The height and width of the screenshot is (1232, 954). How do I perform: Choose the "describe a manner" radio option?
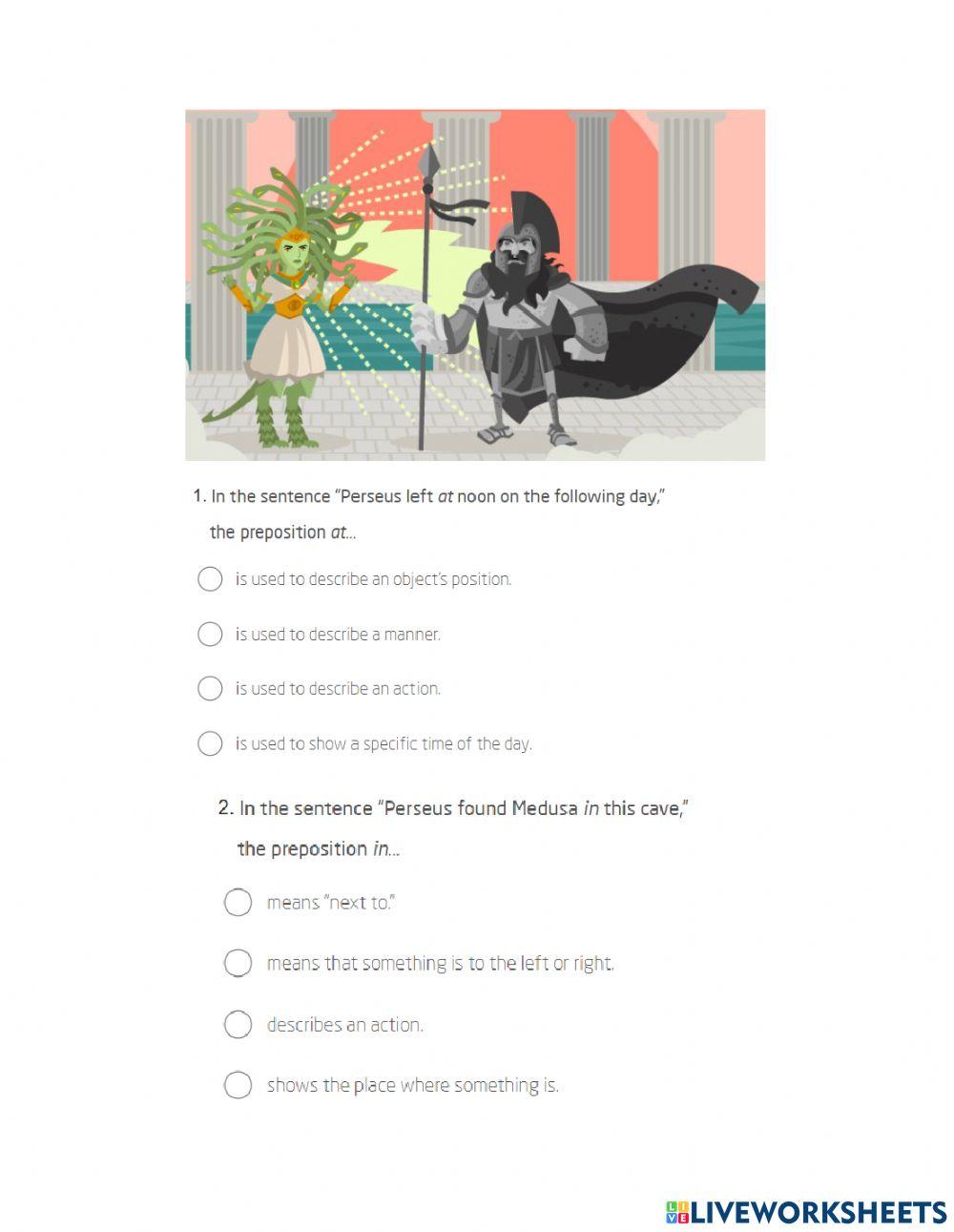(210, 634)
